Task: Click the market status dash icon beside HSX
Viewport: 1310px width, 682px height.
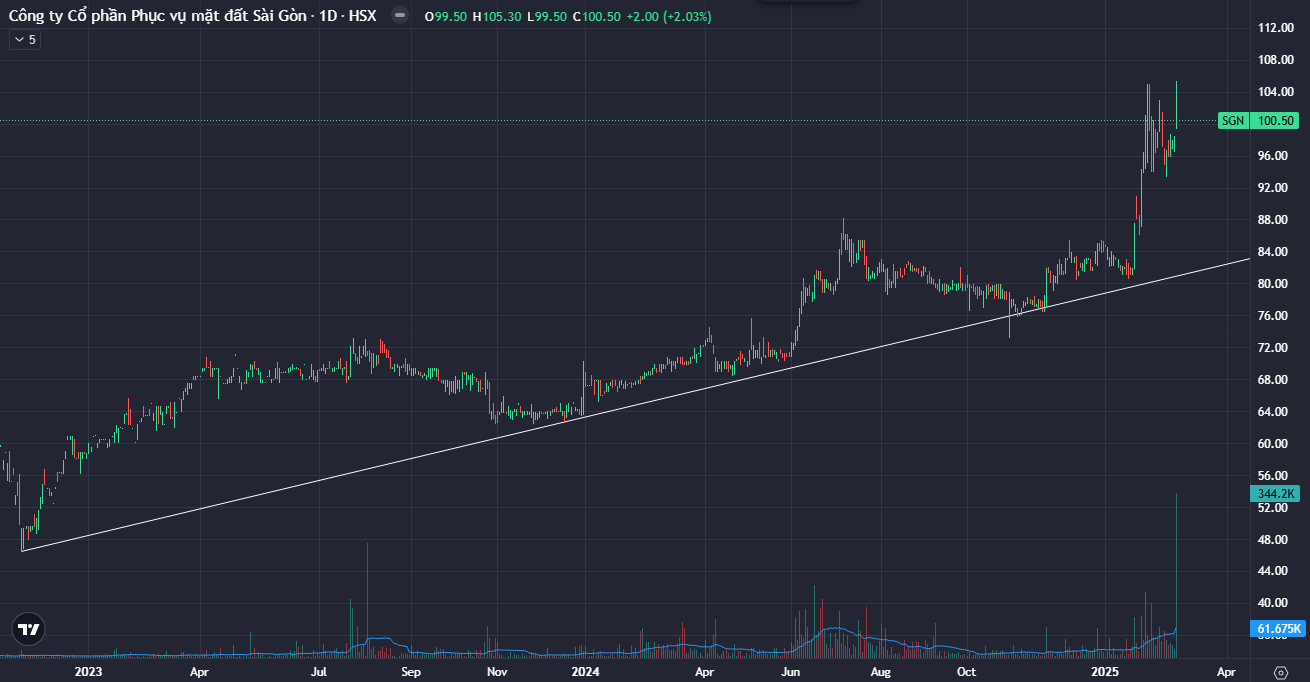Action: click(x=400, y=16)
